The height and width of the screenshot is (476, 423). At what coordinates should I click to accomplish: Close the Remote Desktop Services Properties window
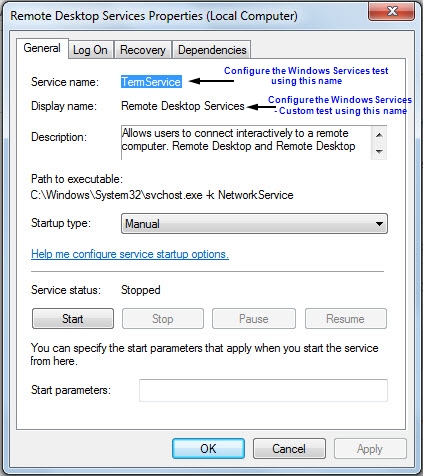click(x=392, y=11)
